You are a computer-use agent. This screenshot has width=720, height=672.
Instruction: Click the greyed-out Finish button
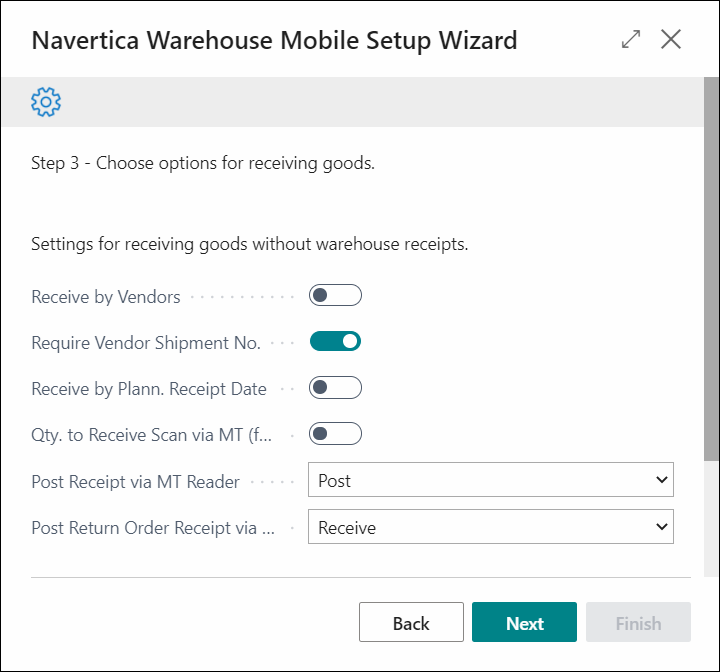click(638, 622)
